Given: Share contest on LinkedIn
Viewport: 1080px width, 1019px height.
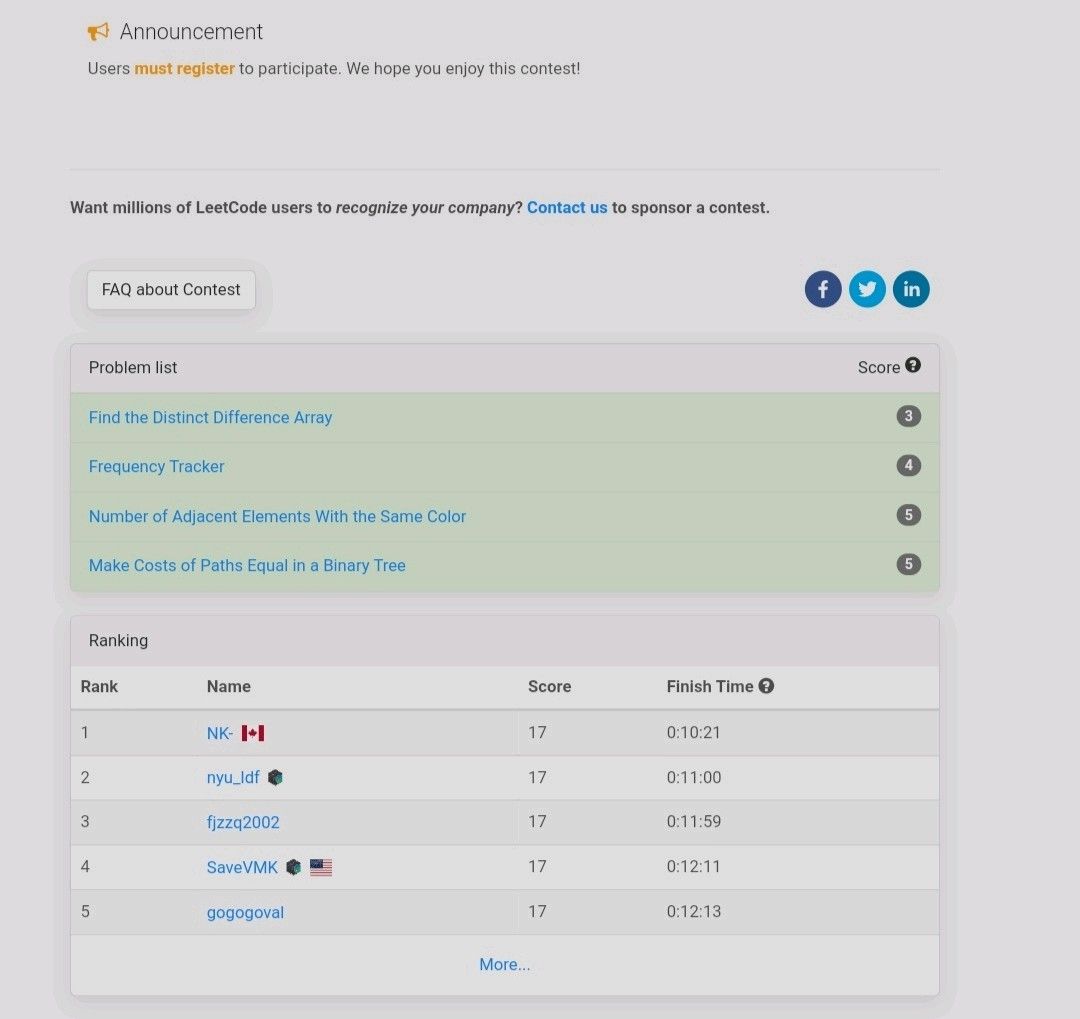Looking at the screenshot, I should click(911, 290).
